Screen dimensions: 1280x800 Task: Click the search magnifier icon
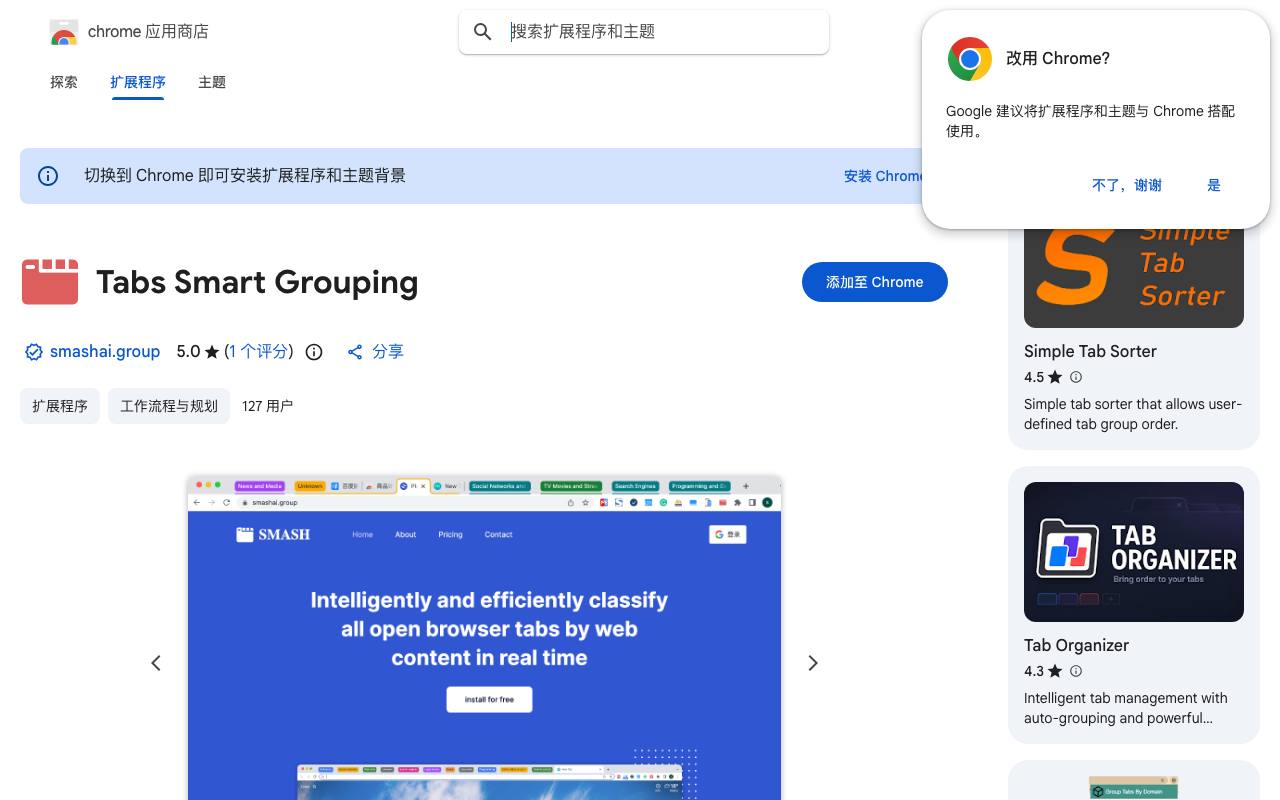click(x=483, y=32)
